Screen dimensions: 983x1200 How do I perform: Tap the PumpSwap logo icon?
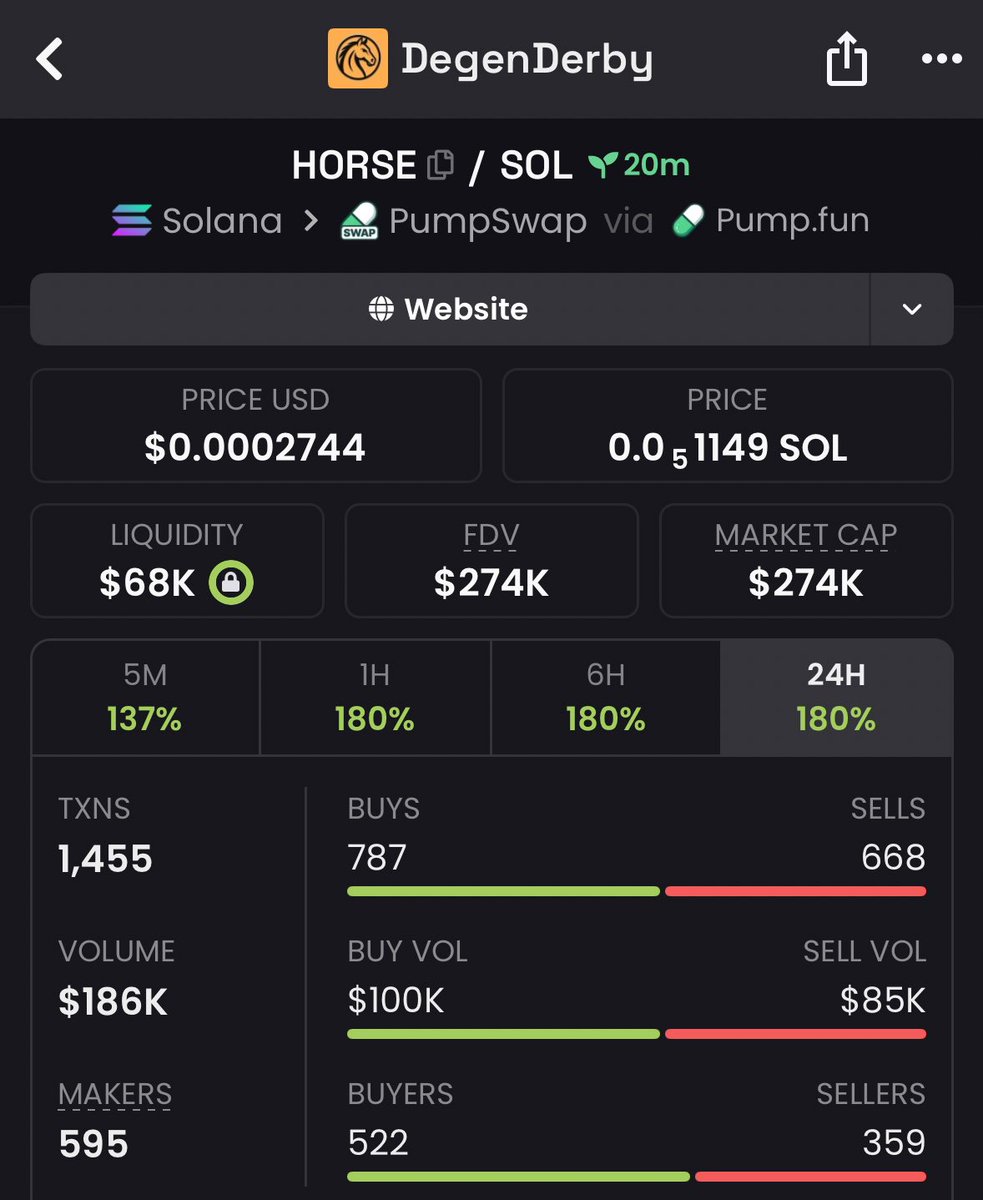[x=359, y=221]
